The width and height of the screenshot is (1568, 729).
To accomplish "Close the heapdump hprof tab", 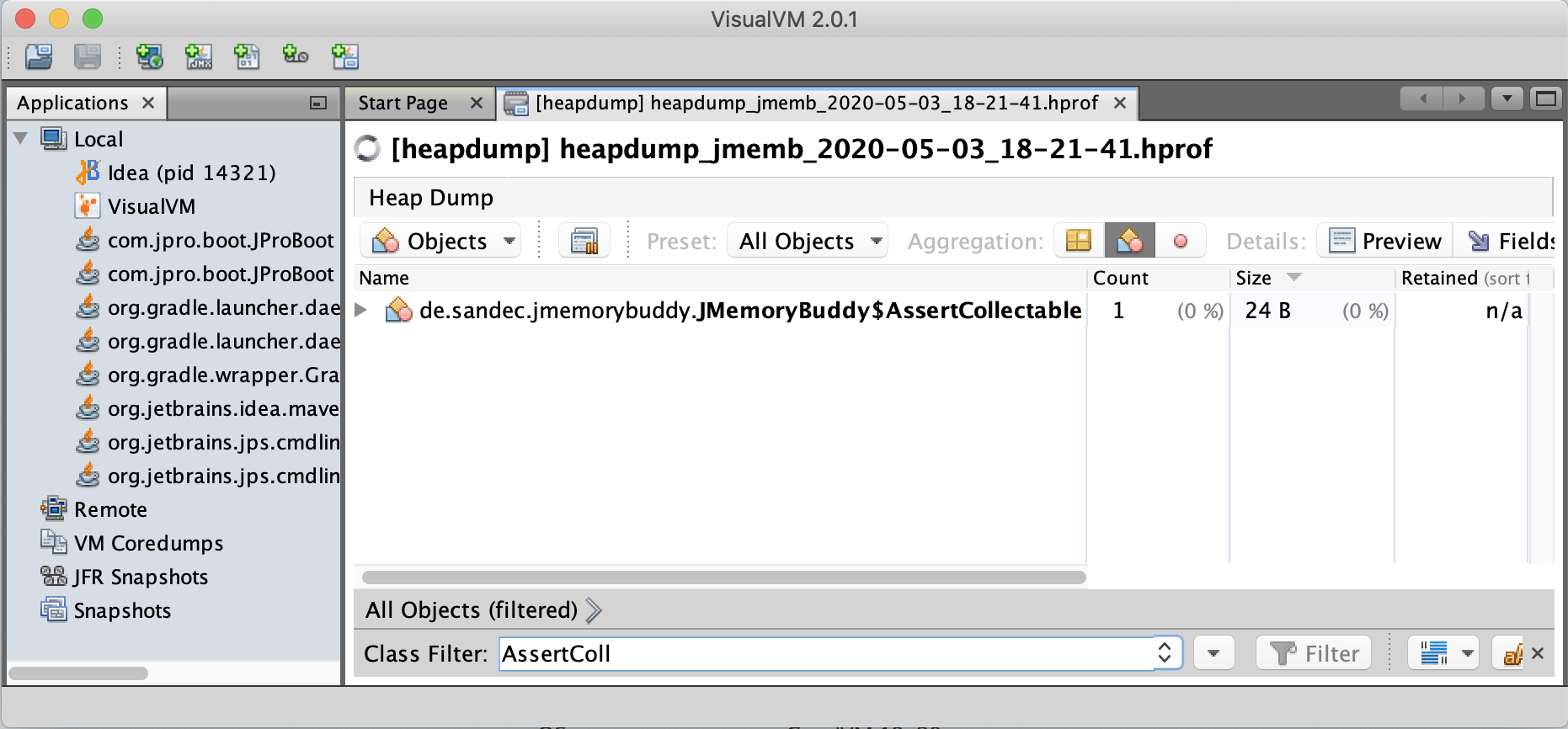I will coord(1120,103).
